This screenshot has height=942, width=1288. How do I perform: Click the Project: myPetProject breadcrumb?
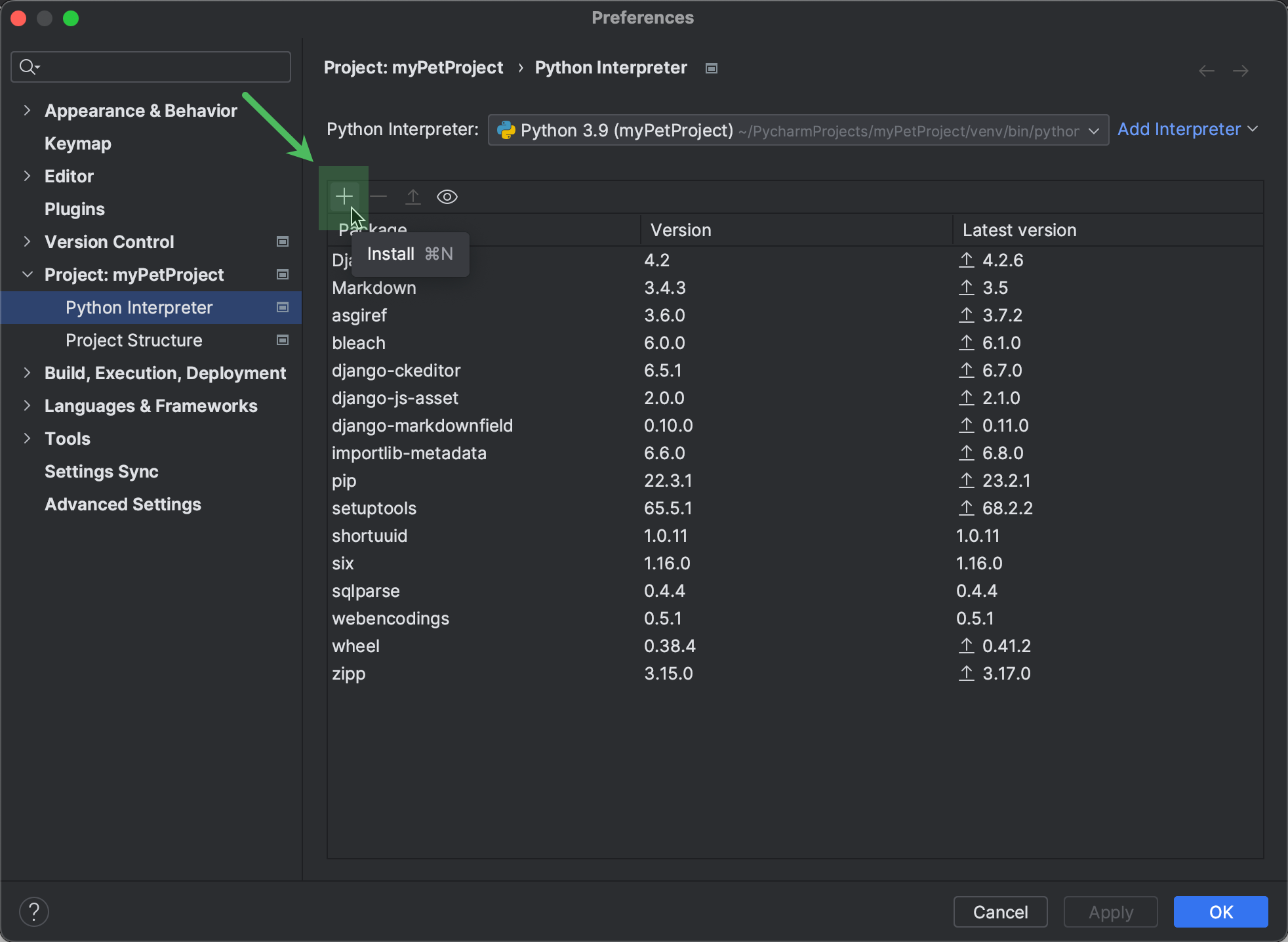(x=414, y=67)
